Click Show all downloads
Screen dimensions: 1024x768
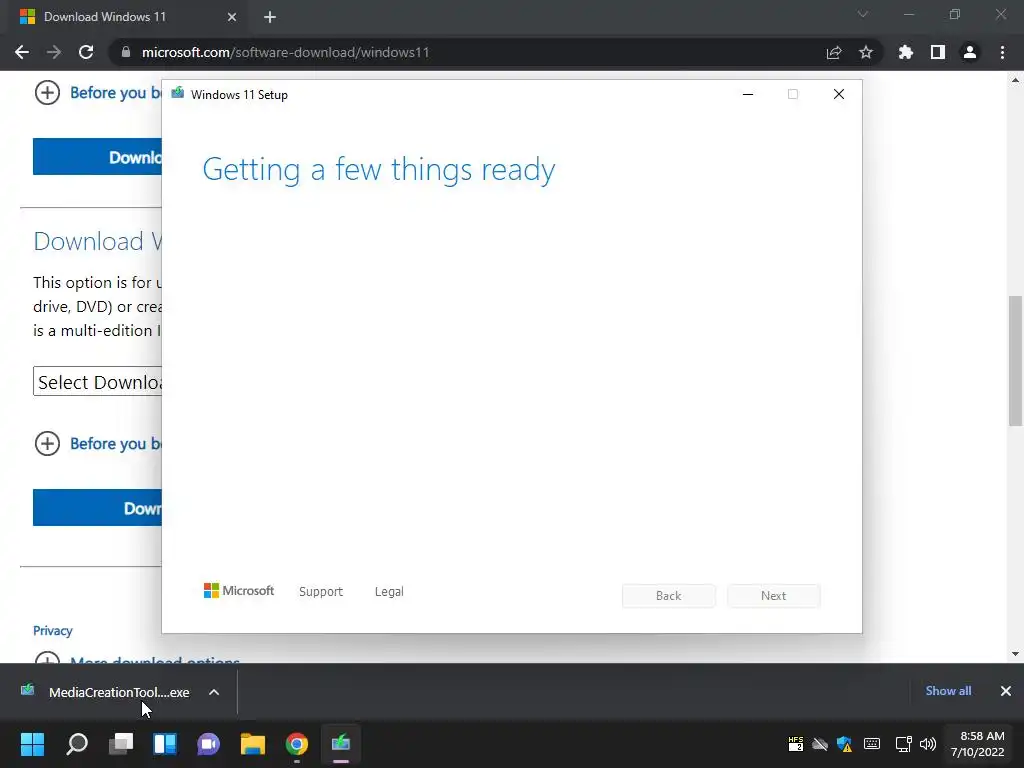coord(948,691)
